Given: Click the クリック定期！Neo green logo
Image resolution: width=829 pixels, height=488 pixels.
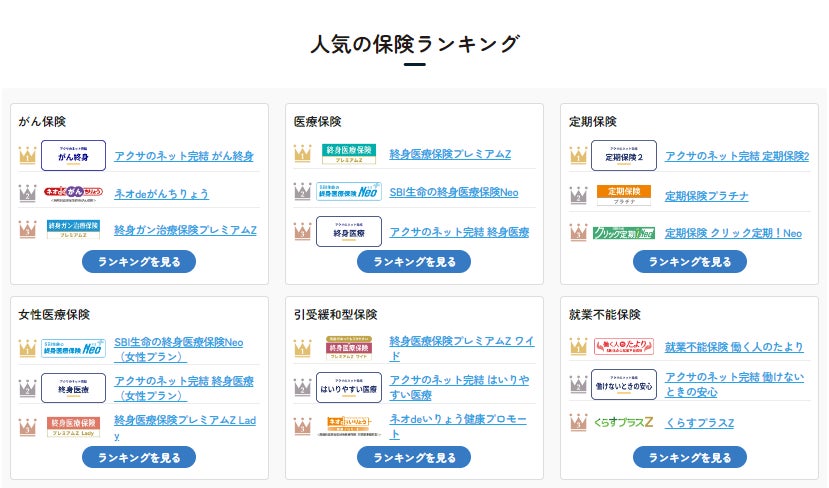Looking at the screenshot, I should (x=624, y=232).
